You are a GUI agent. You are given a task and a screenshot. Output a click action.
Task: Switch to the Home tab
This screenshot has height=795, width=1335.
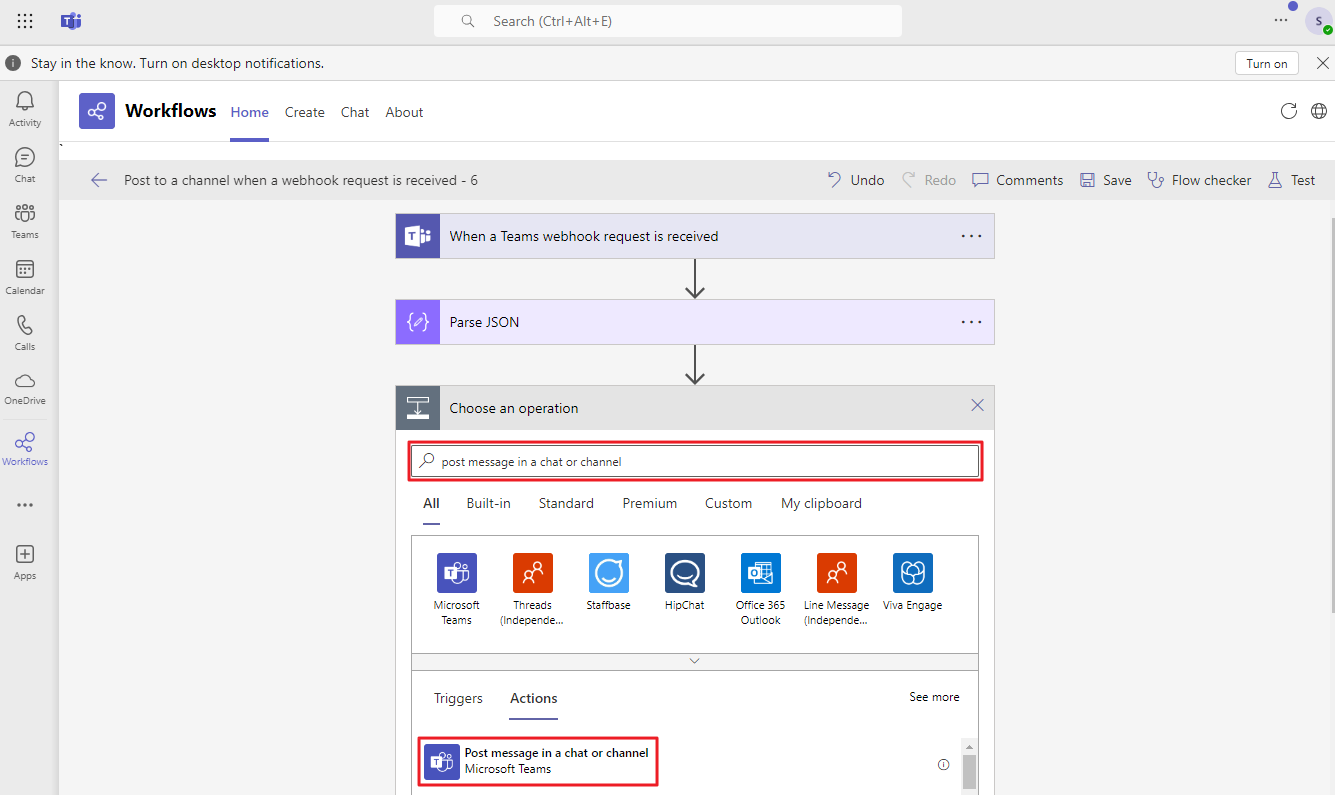tap(249, 112)
